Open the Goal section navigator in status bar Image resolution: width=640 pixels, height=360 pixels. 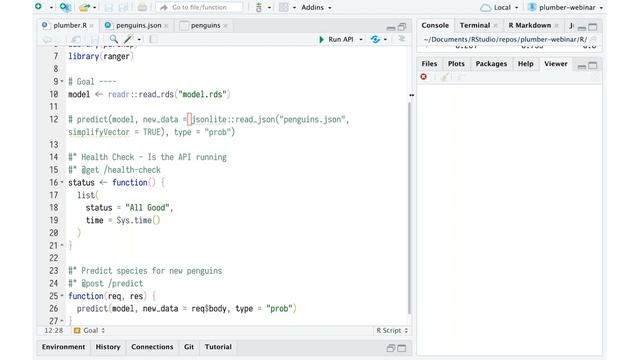(x=89, y=331)
